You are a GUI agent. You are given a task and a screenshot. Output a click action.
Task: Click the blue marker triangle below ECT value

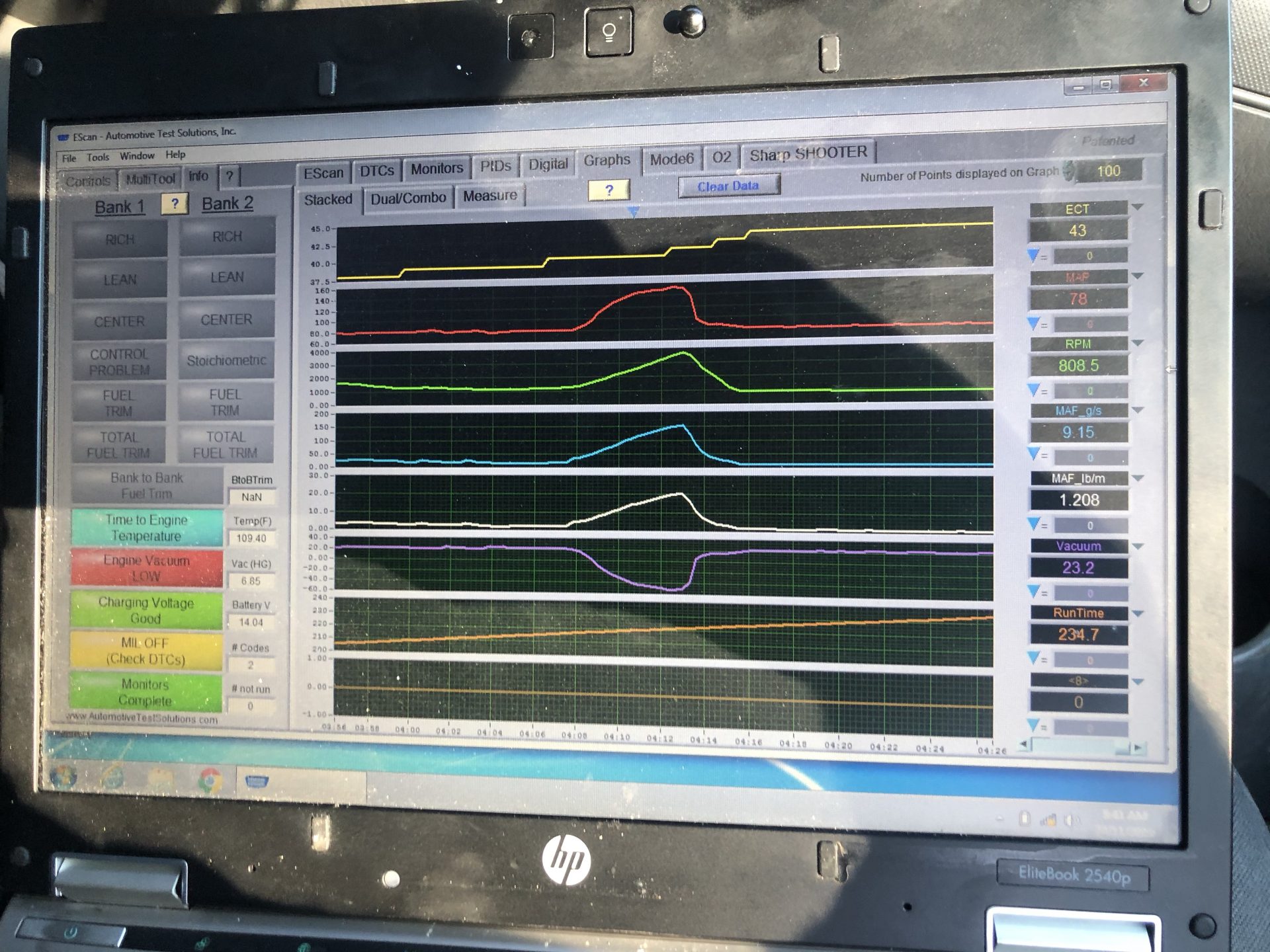point(1033,255)
